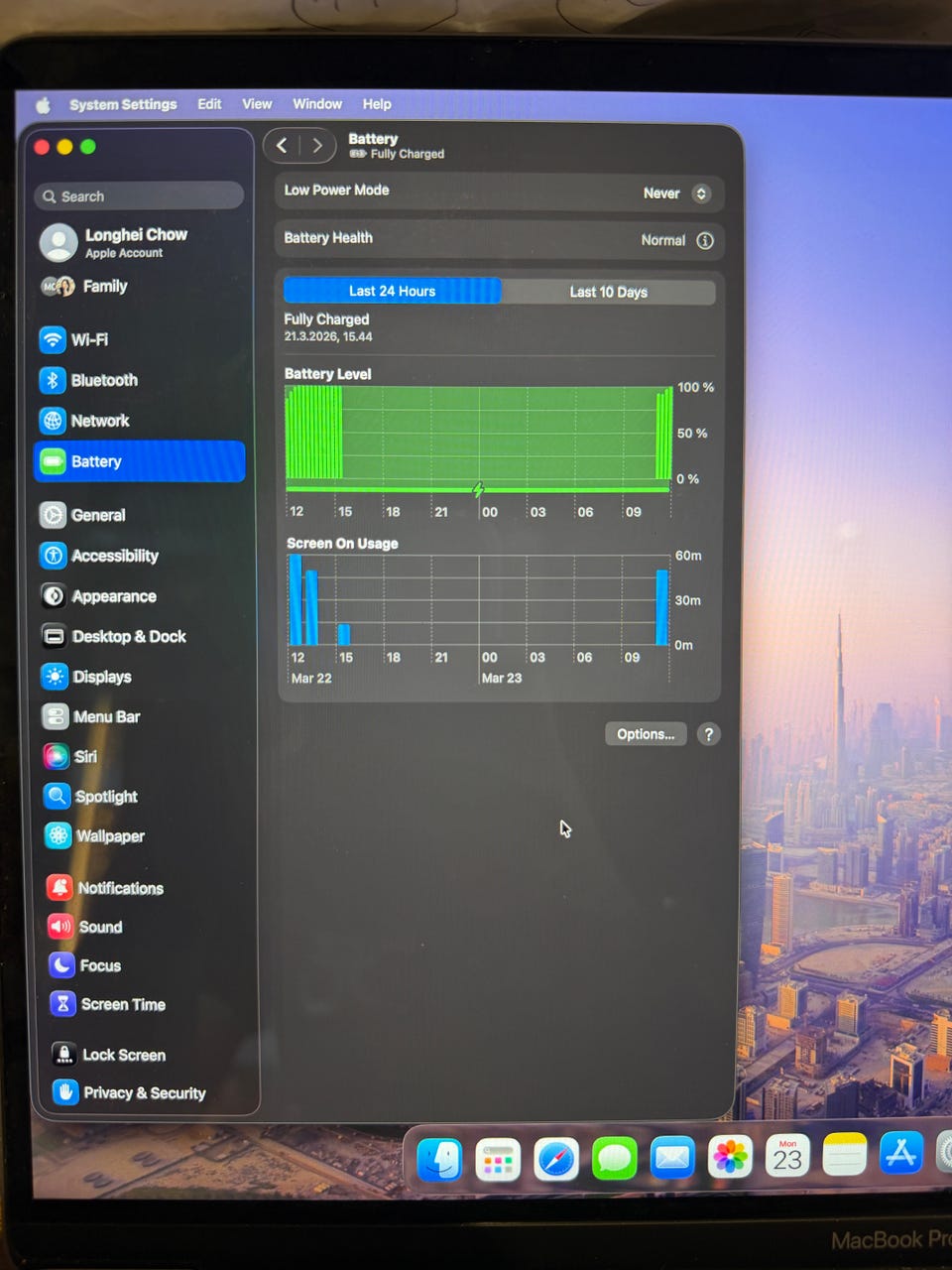Open the Notifications bell icon

60,887
